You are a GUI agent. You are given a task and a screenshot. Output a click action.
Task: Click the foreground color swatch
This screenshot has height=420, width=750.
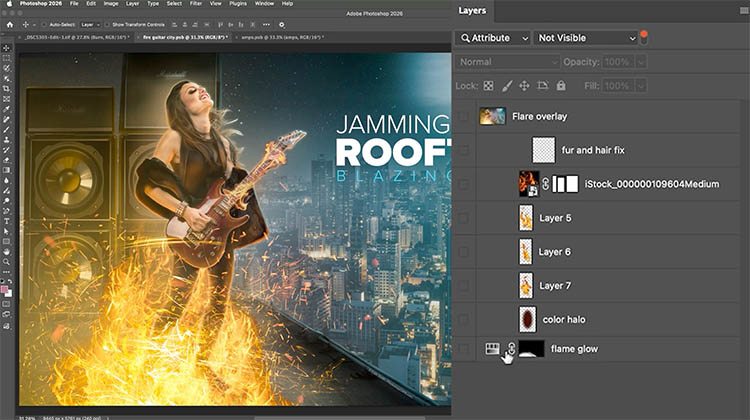tap(6, 290)
